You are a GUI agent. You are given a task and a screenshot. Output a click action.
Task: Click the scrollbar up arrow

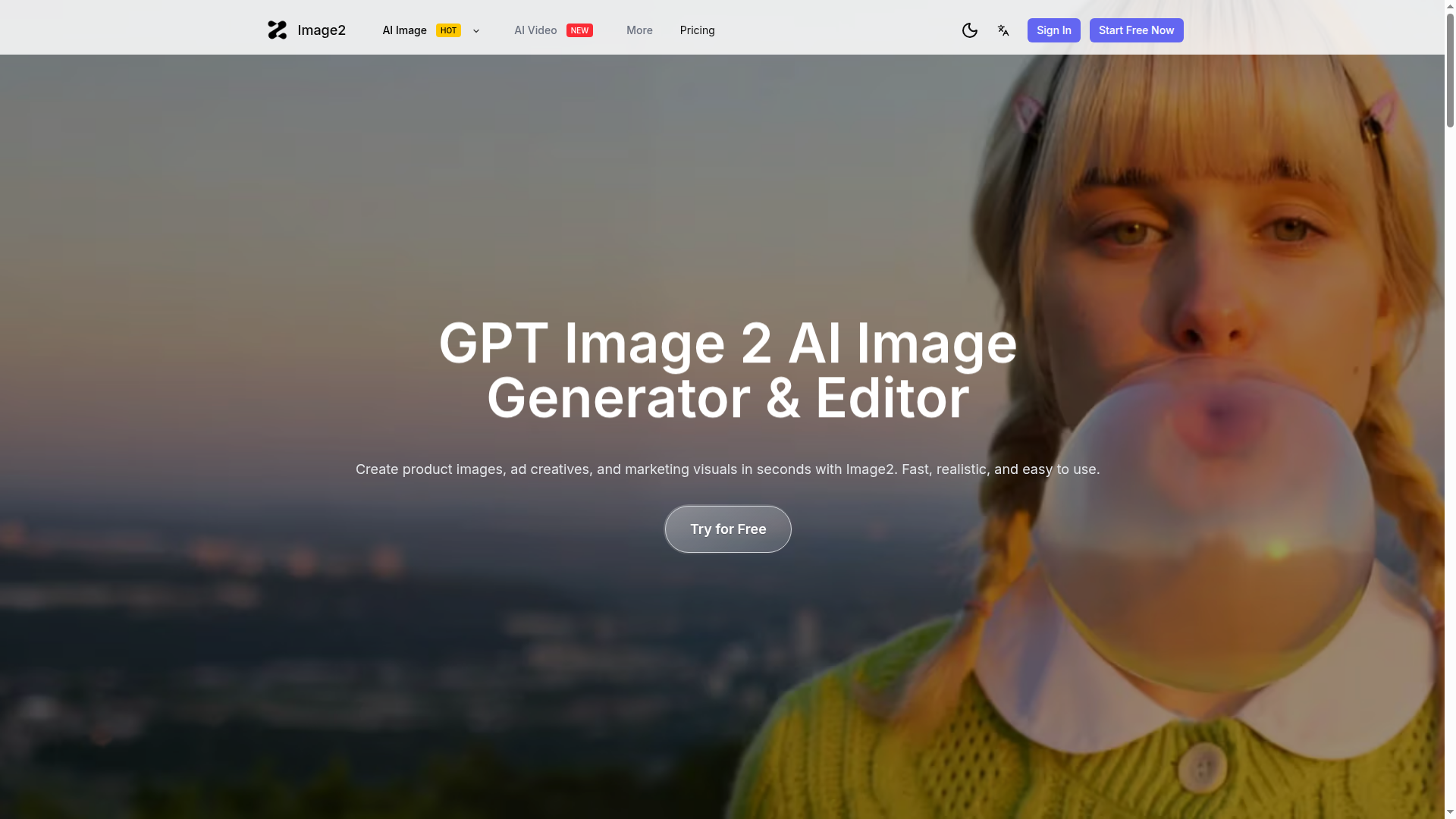[x=1450, y=5]
